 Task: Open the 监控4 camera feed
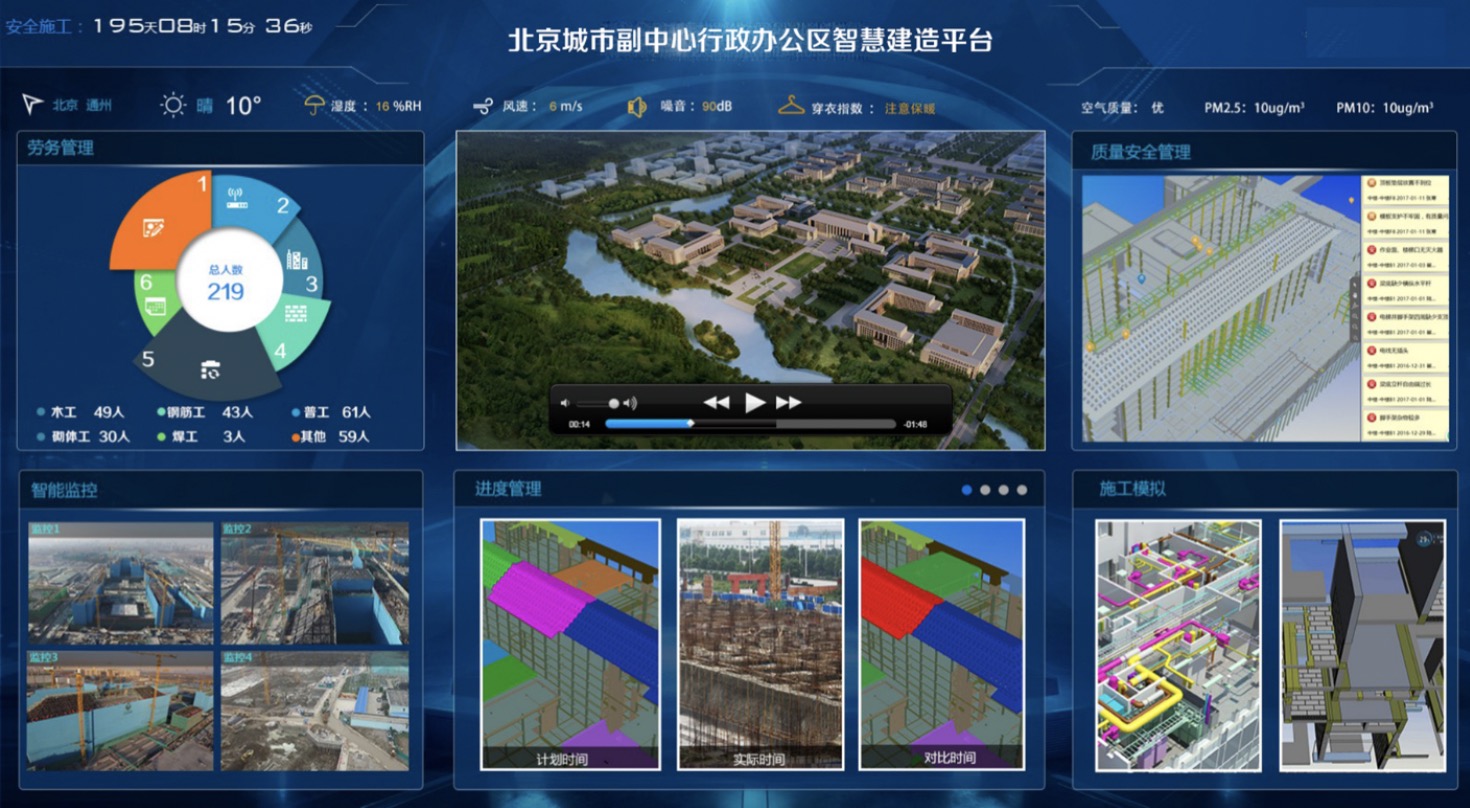click(314, 710)
